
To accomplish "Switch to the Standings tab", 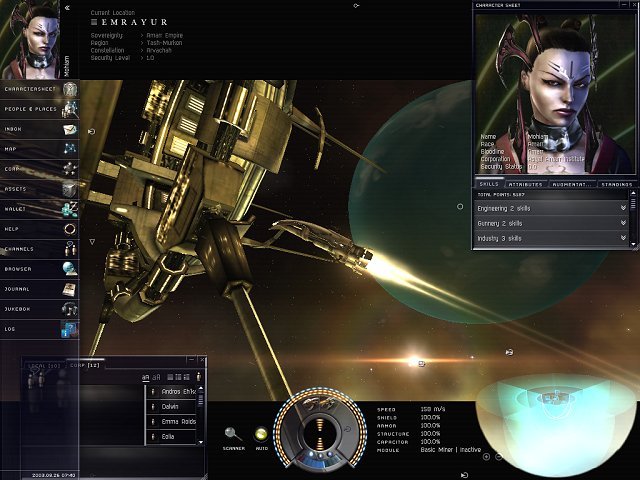I will click(616, 184).
